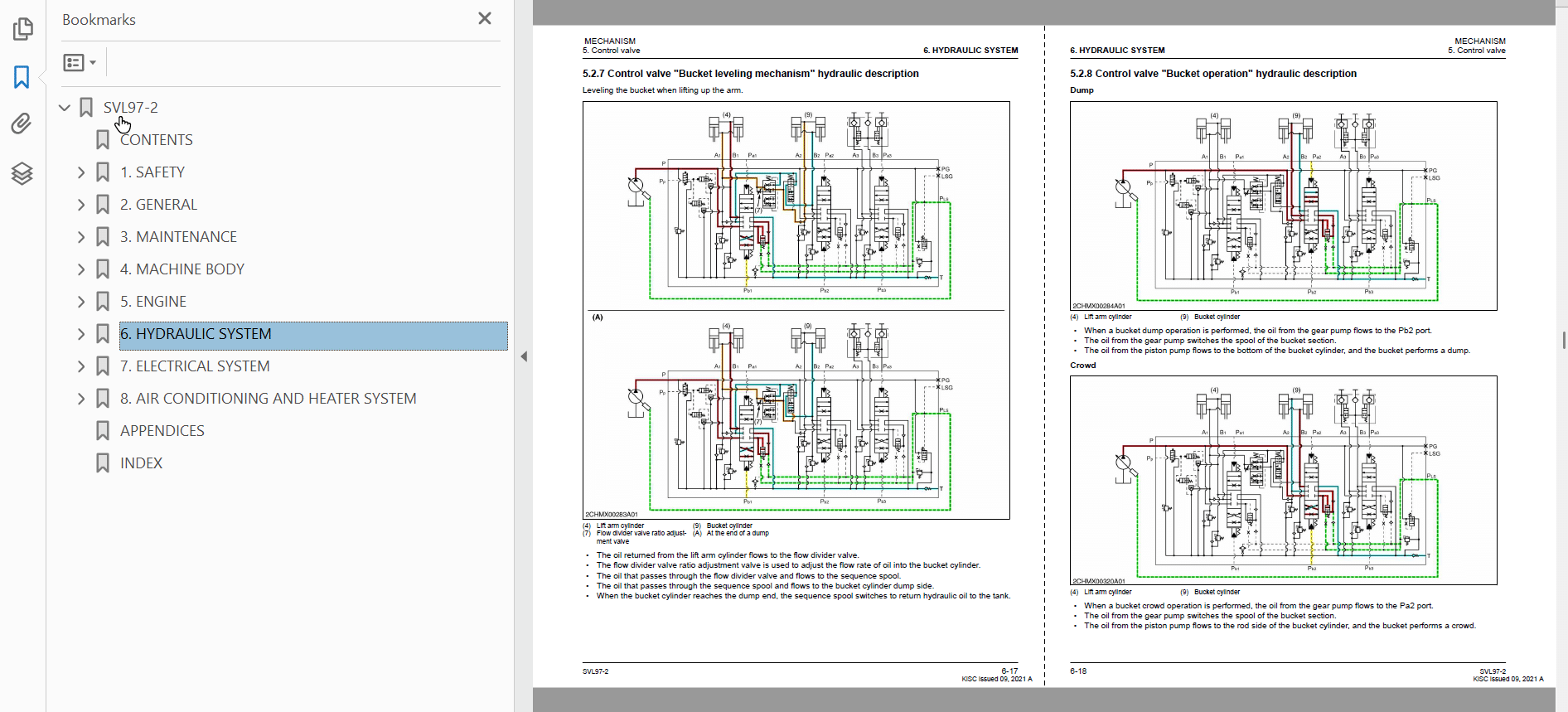Open the Layers panel icon
The image size is (1568, 712).
tap(22, 173)
